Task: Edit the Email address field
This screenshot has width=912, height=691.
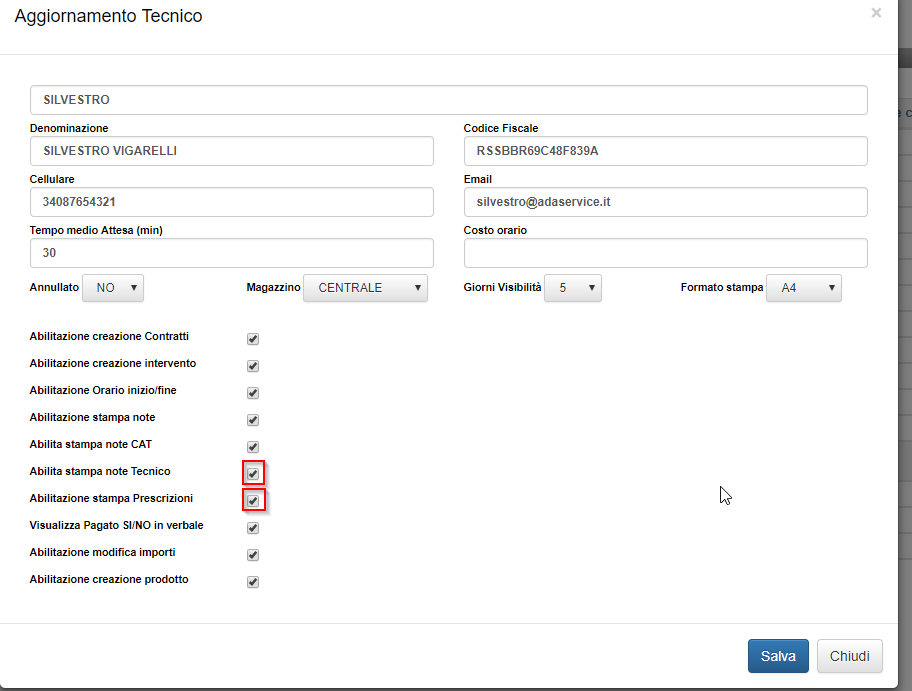Action: click(x=665, y=202)
